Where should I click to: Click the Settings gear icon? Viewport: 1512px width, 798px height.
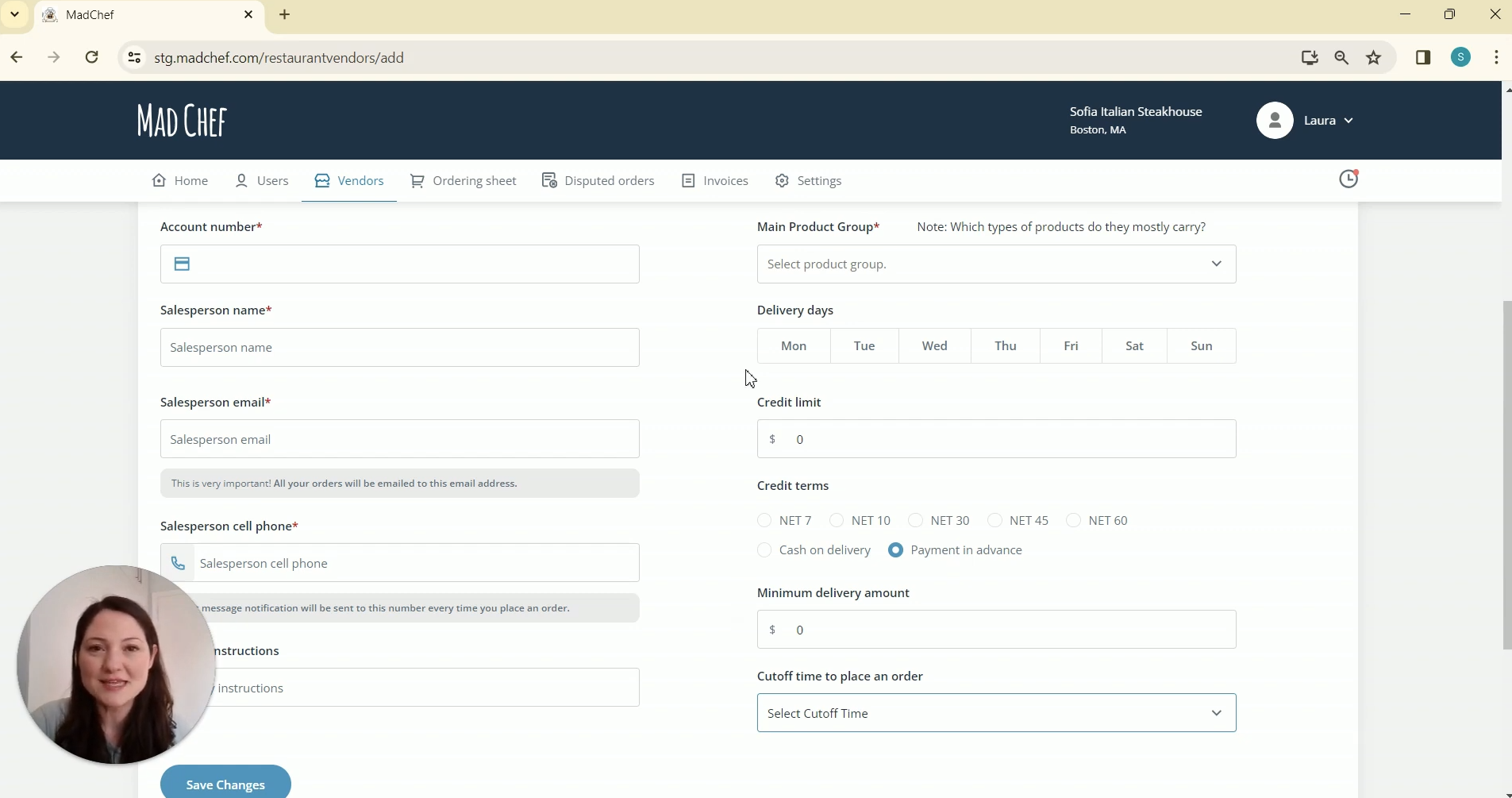pyautogui.click(x=783, y=182)
